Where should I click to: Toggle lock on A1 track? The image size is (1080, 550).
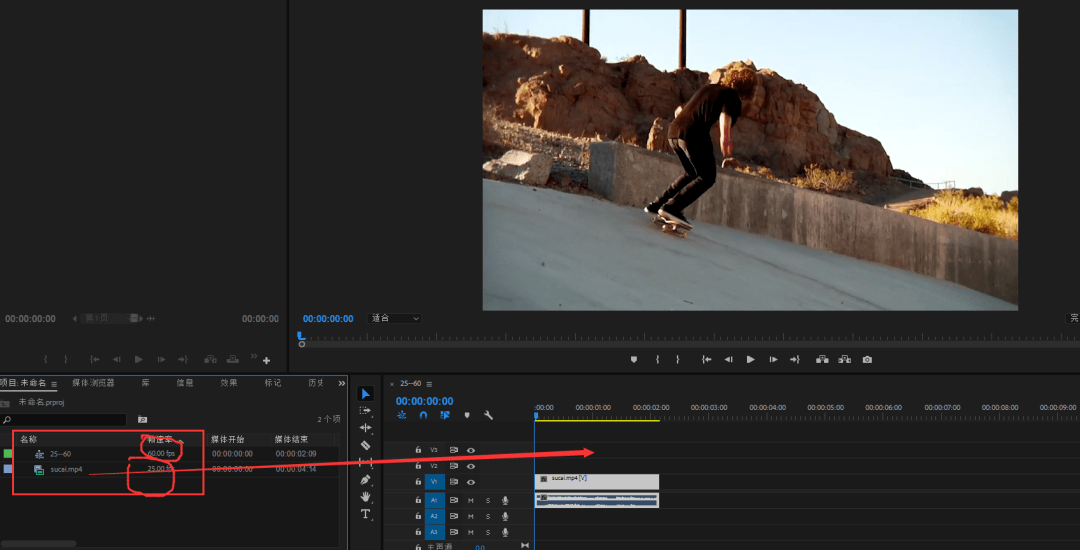coord(417,500)
